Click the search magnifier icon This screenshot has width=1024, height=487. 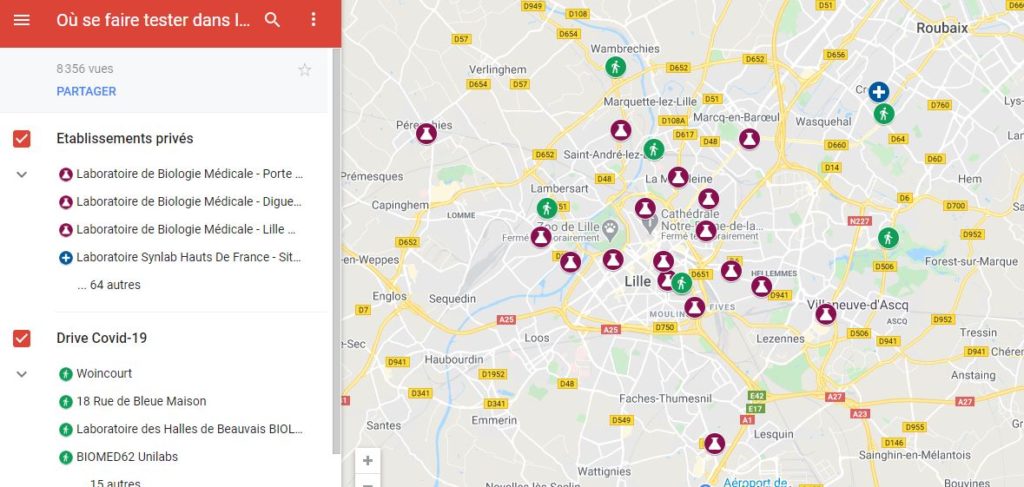pyautogui.click(x=272, y=20)
